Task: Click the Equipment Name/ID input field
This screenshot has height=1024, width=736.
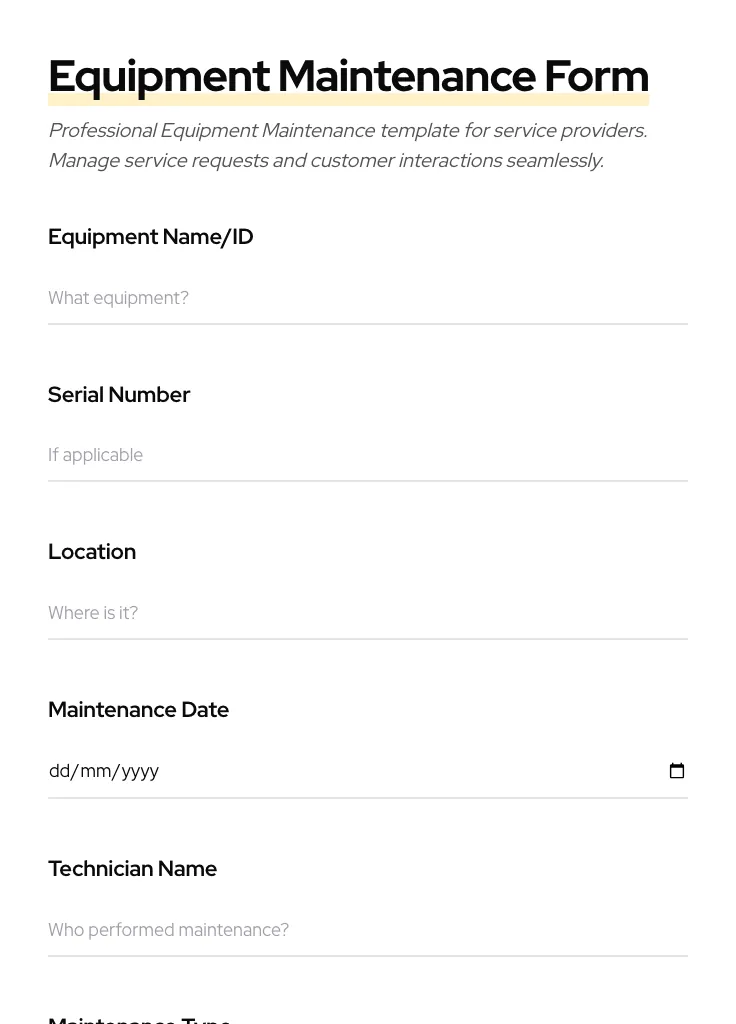Action: pyautogui.click(x=367, y=298)
